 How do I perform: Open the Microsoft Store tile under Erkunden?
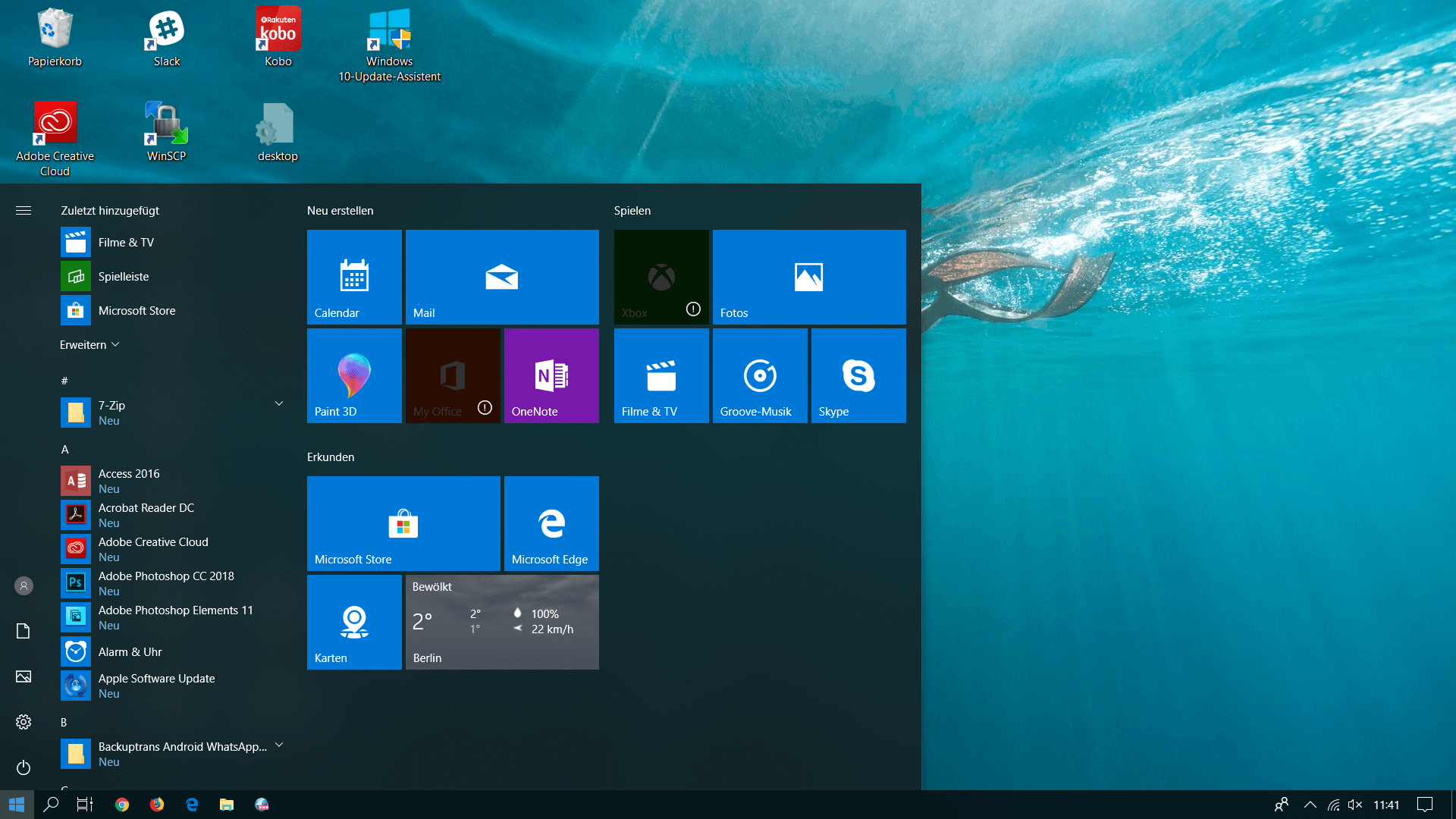(x=403, y=523)
